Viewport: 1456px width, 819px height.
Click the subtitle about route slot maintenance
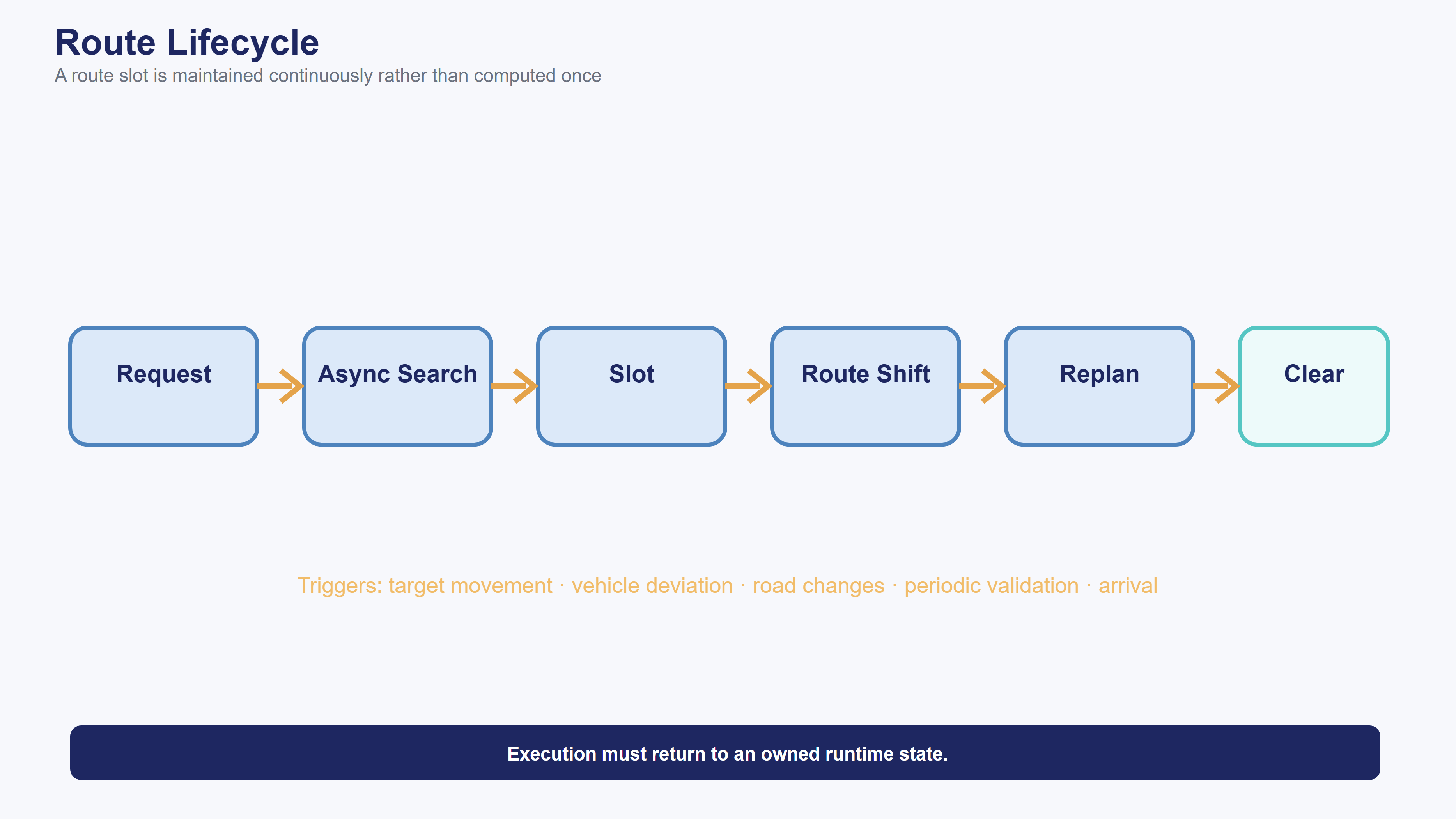pos(328,75)
